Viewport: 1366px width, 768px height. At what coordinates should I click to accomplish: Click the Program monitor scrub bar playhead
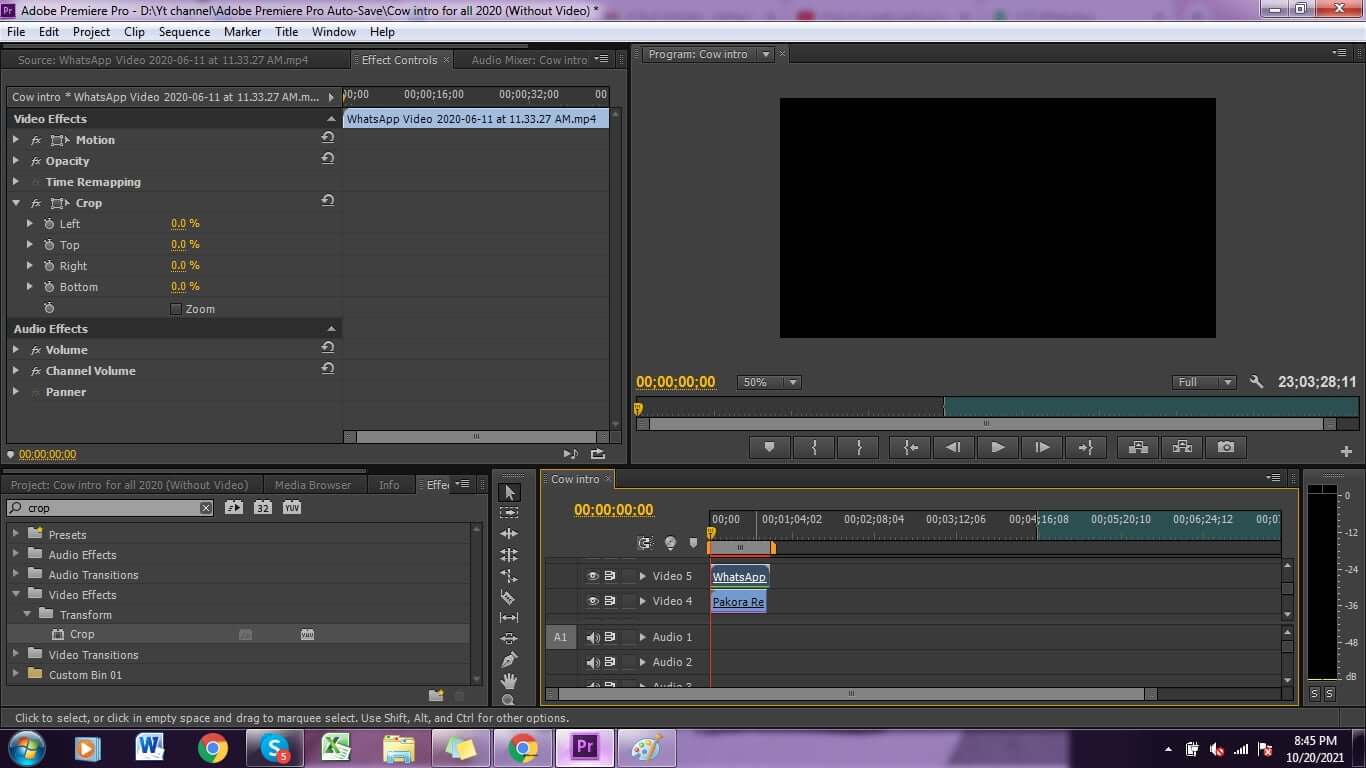coord(638,408)
